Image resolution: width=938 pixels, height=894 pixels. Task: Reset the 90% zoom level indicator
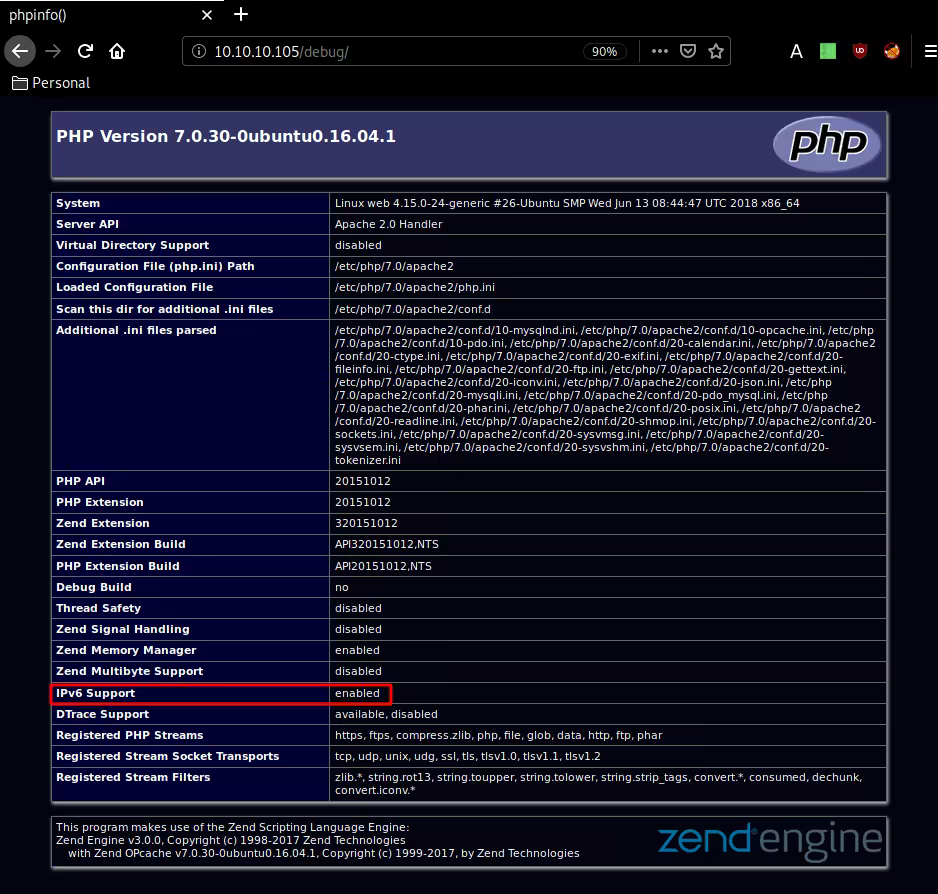click(x=604, y=51)
